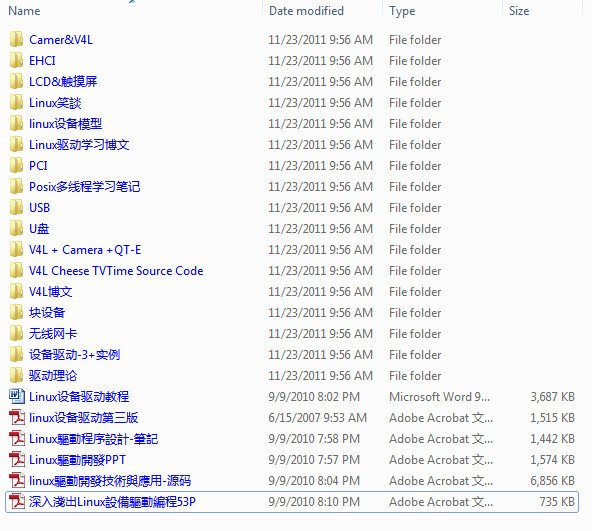
Task: Click the Linux驱动学习博文 folder icon
Action: tap(16, 145)
